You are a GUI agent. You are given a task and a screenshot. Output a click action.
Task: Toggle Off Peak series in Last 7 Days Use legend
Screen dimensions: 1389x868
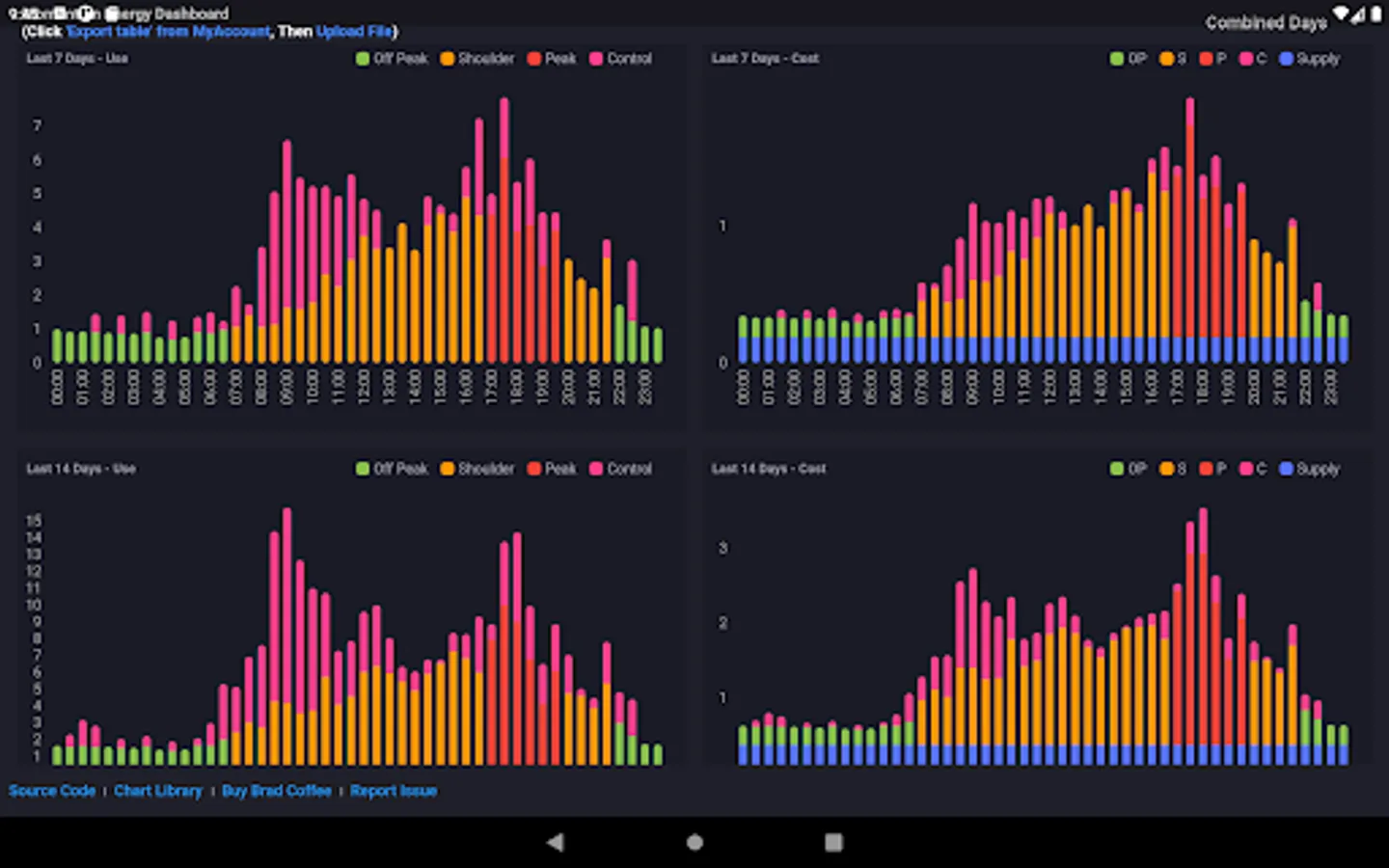click(392, 59)
